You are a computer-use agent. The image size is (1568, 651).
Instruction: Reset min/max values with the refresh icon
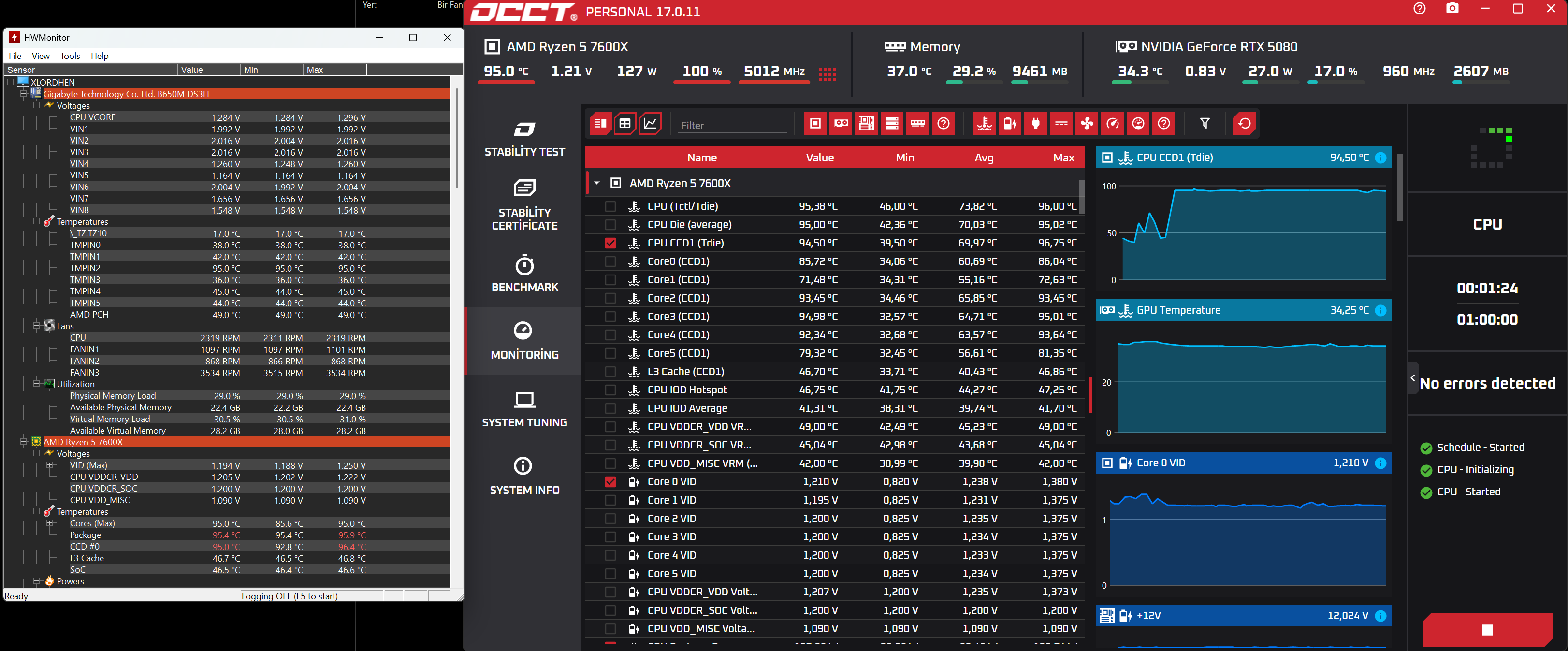(1244, 124)
